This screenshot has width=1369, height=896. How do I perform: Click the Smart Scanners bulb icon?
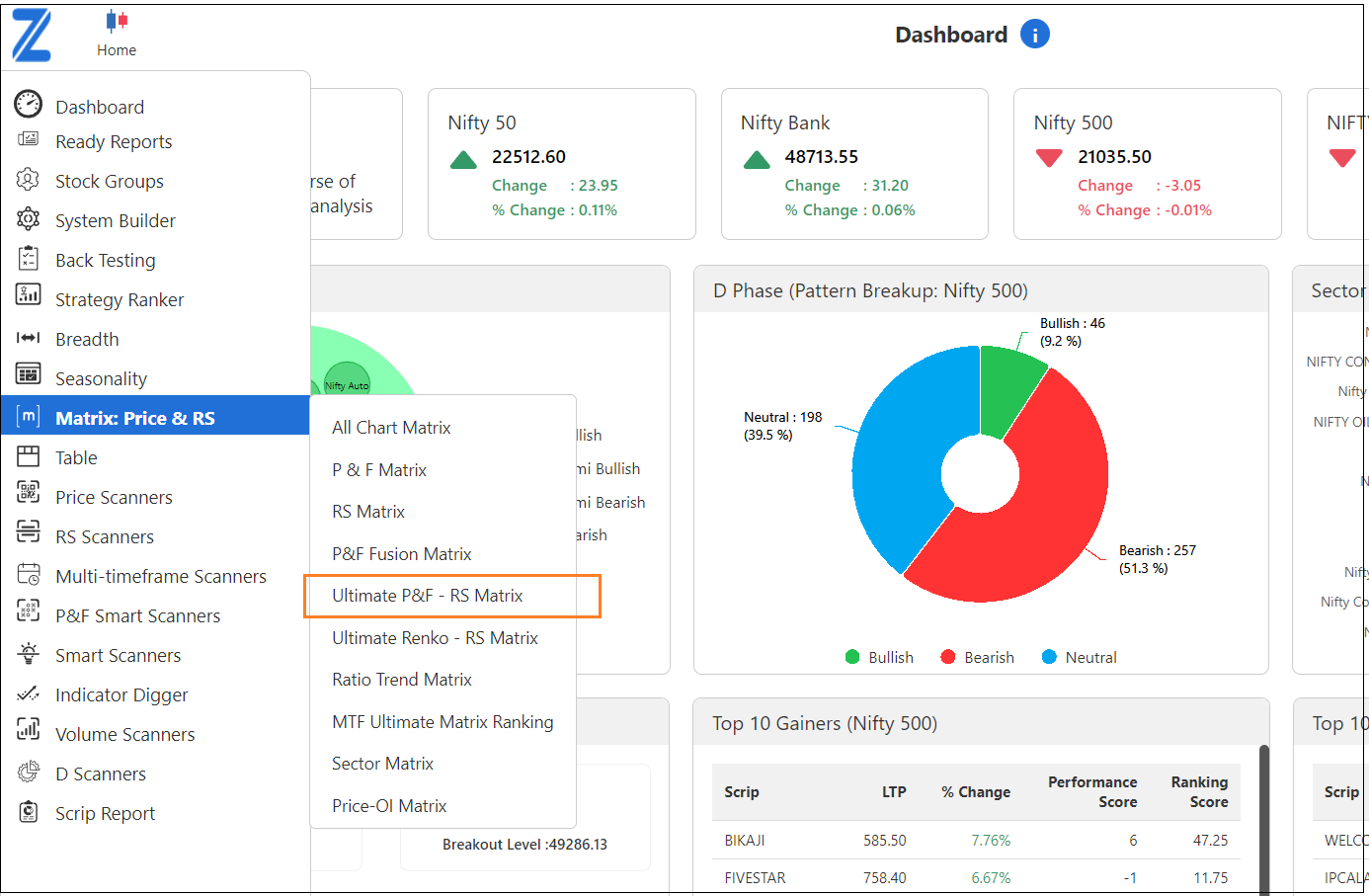coord(29,652)
